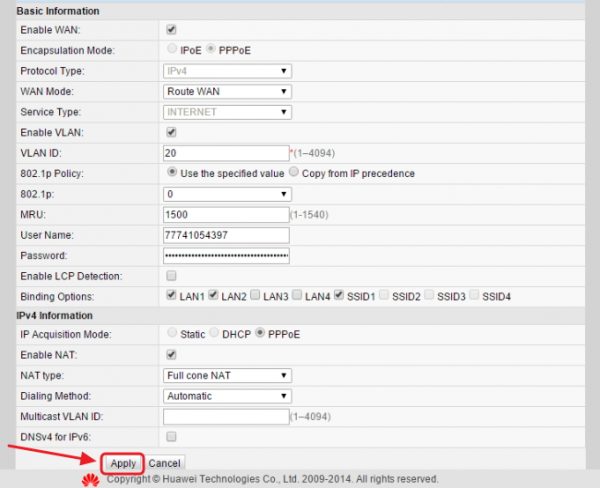Check LAN3 binding option

255,295
